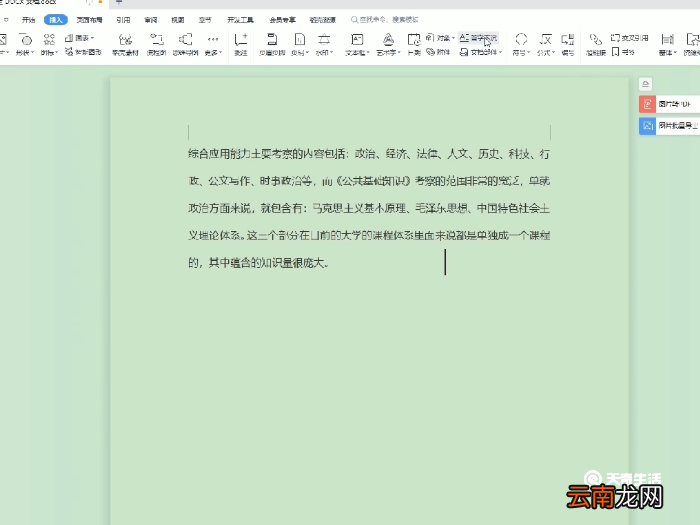700x525 pixels.
Task: Open the 图标 icon library
Action: [49, 40]
